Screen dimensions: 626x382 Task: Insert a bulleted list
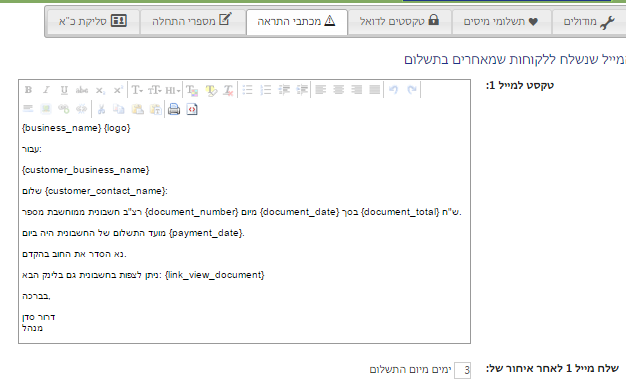point(248,90)
